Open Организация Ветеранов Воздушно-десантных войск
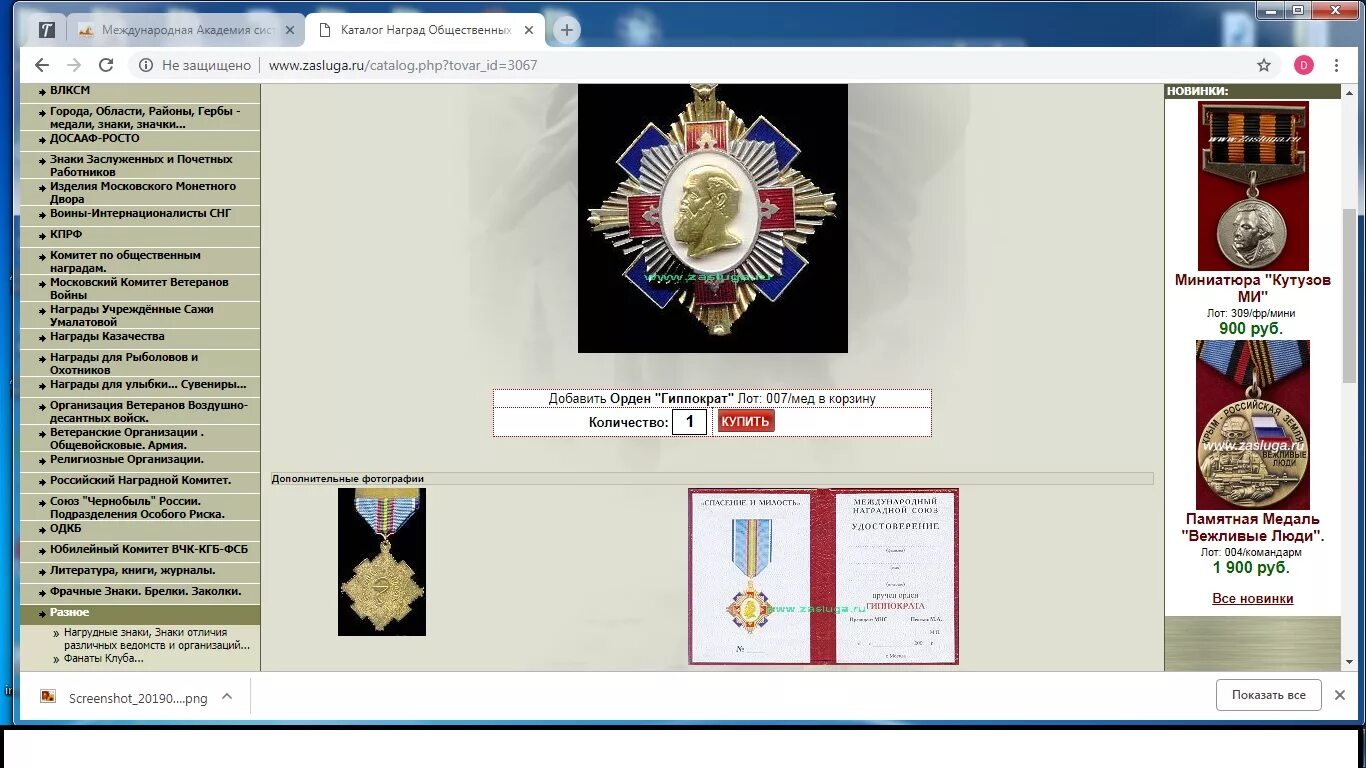1366x768 pixels. coord(149,411)
